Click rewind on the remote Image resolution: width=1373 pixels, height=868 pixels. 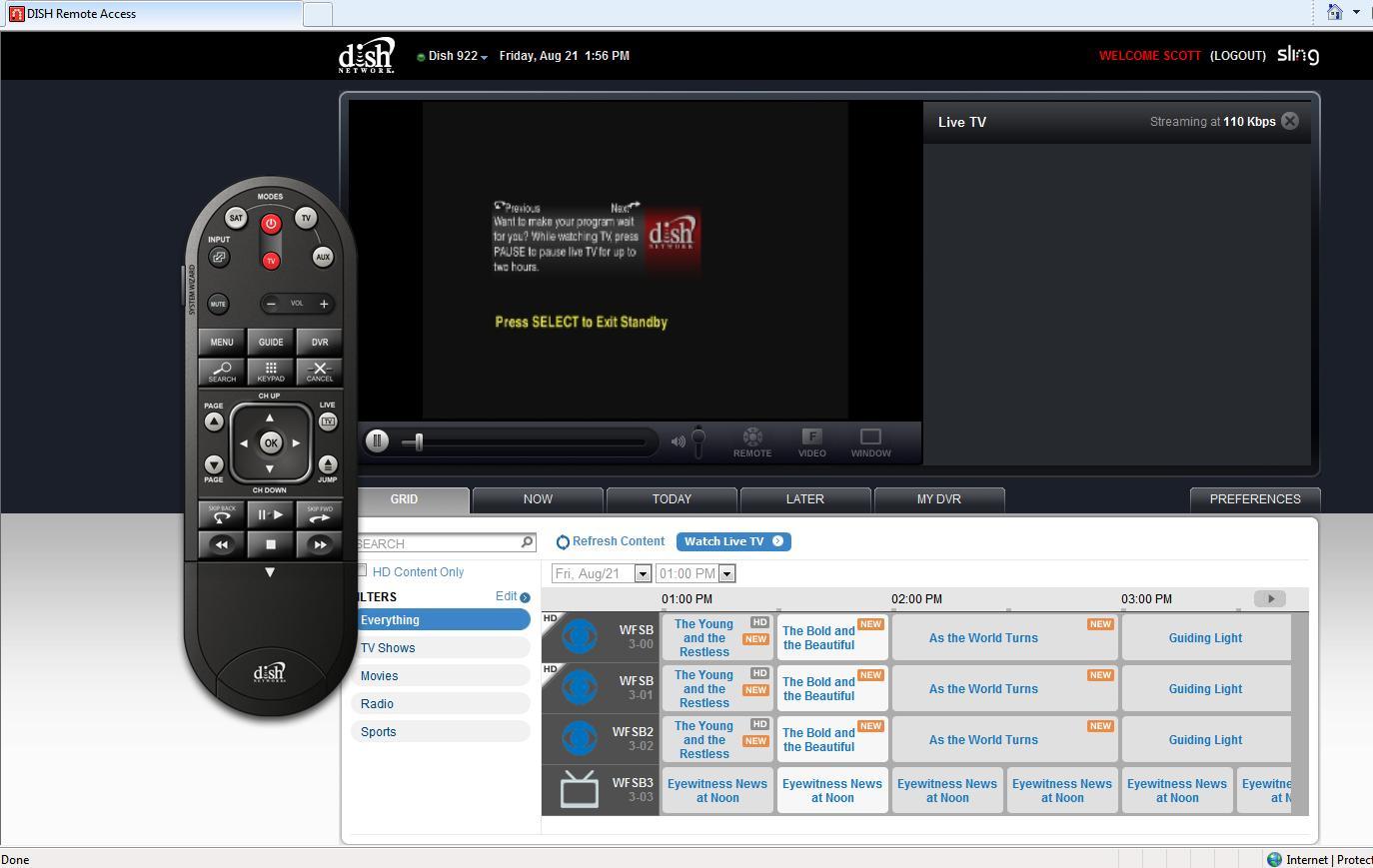[222, 544]
